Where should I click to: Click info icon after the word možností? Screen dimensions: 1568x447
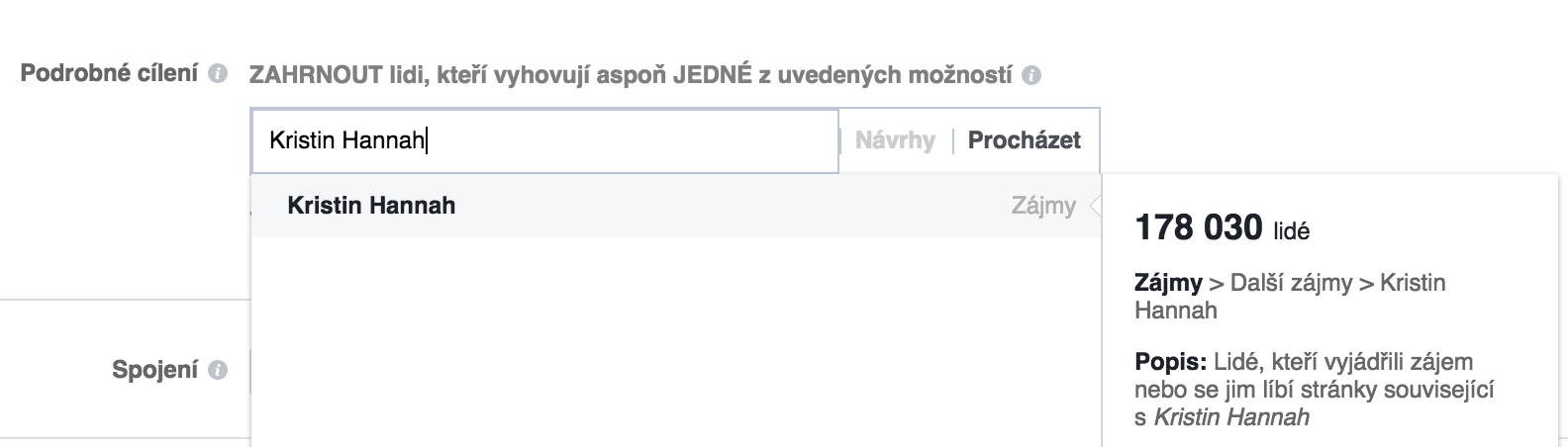point(1031,75)
